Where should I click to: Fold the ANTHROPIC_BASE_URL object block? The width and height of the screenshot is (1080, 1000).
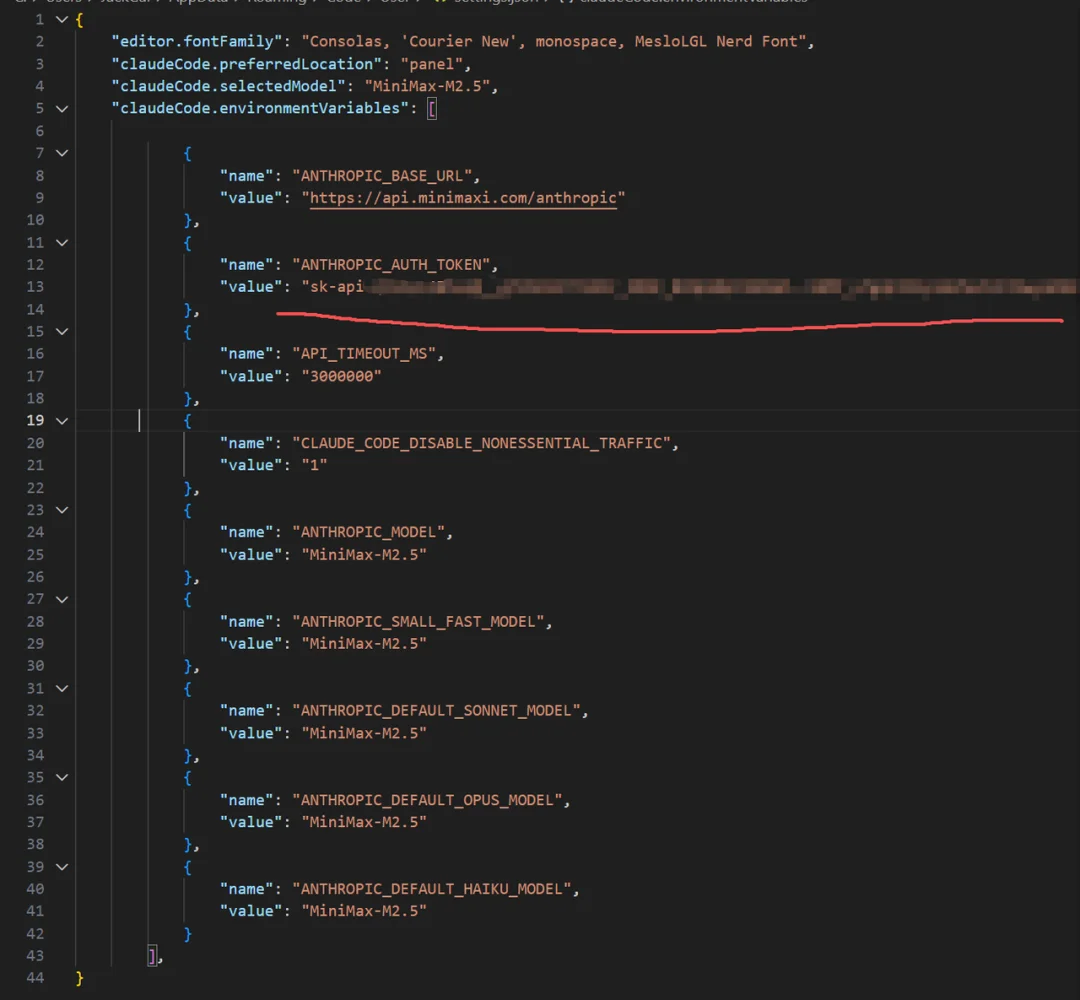(62, 153)
